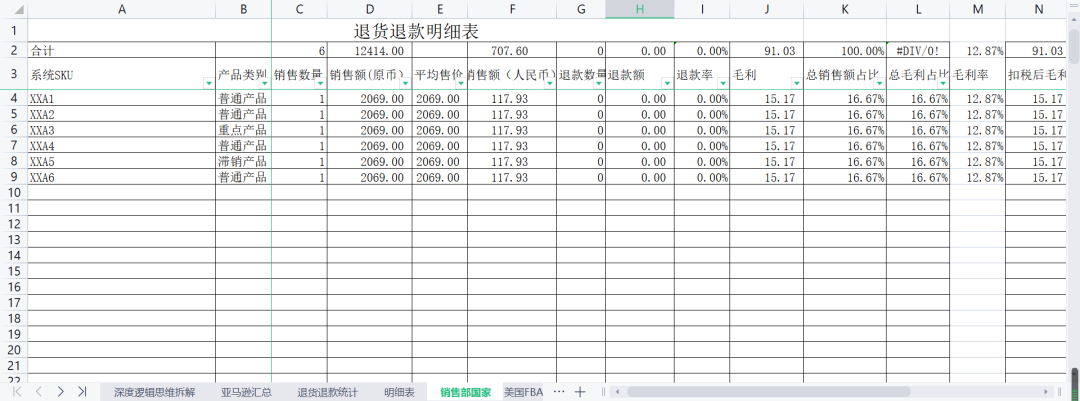
Task: Select column A header
Action: 122,9
